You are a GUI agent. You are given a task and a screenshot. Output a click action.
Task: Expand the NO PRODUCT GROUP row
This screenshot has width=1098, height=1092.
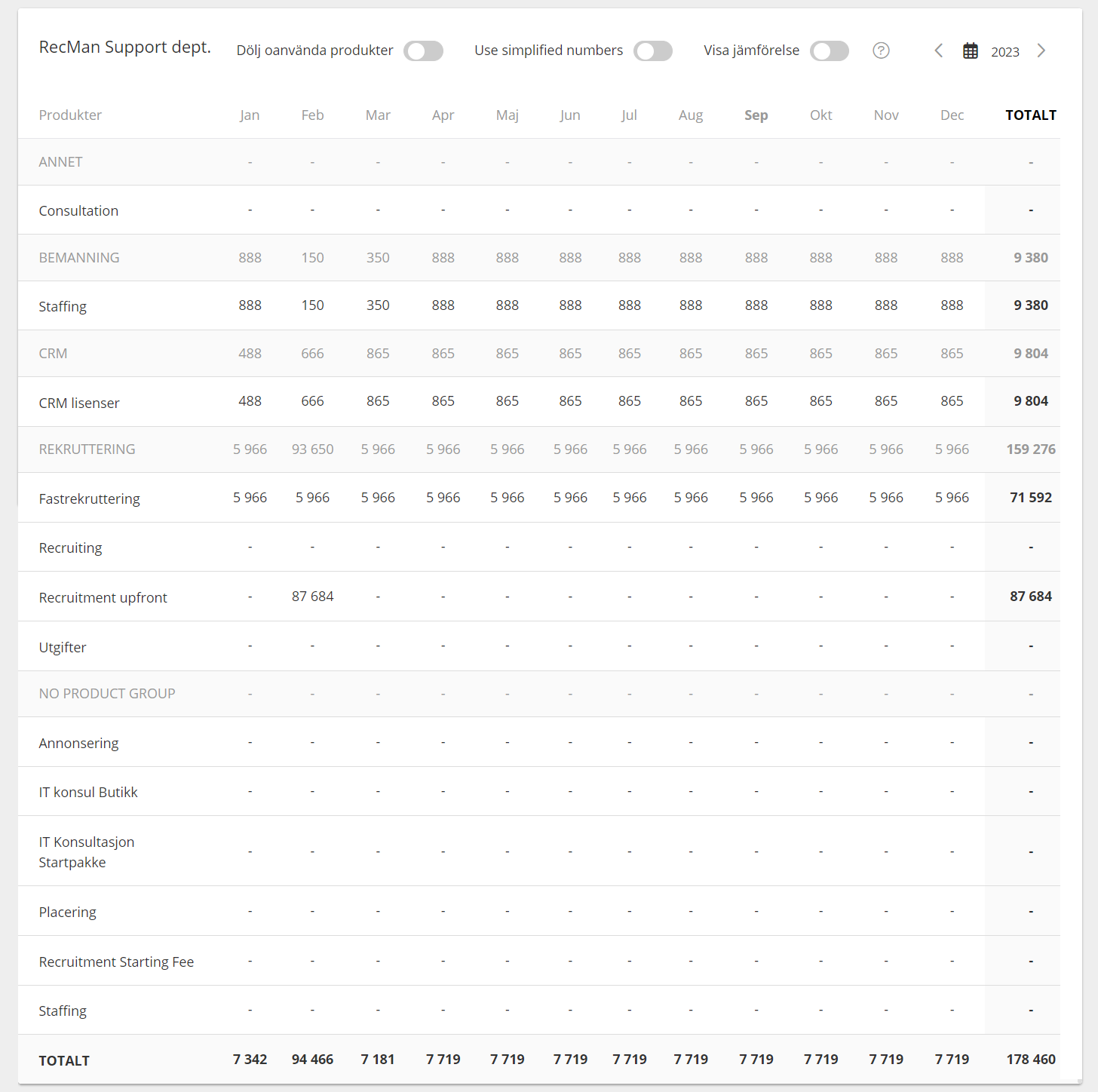[x=107, y=694]
